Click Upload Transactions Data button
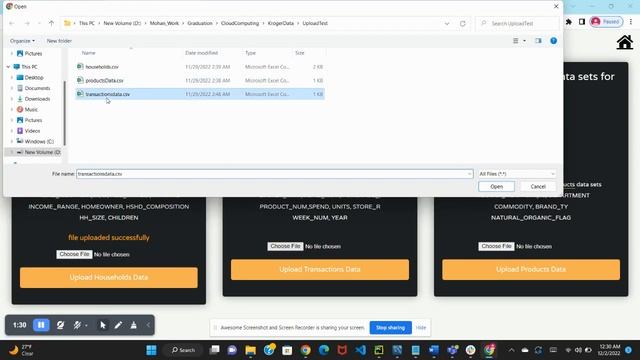Screen dimensions: 640x360 pos(320,269)
